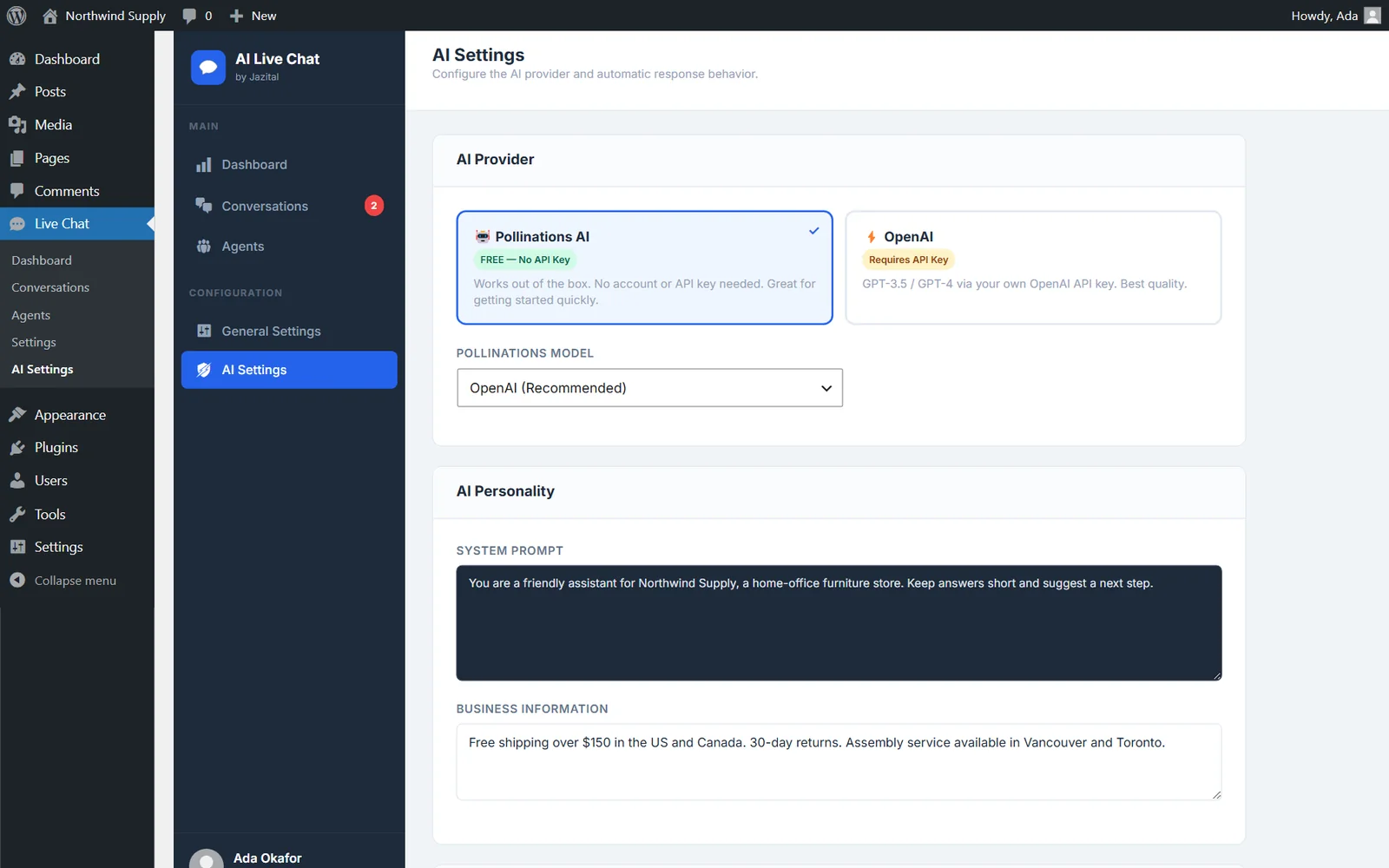Screen dimensions: 1389x868
Task: Go to Conversations submenu under Live Chat
Action: pyautogui.click(x=50, y=287)
